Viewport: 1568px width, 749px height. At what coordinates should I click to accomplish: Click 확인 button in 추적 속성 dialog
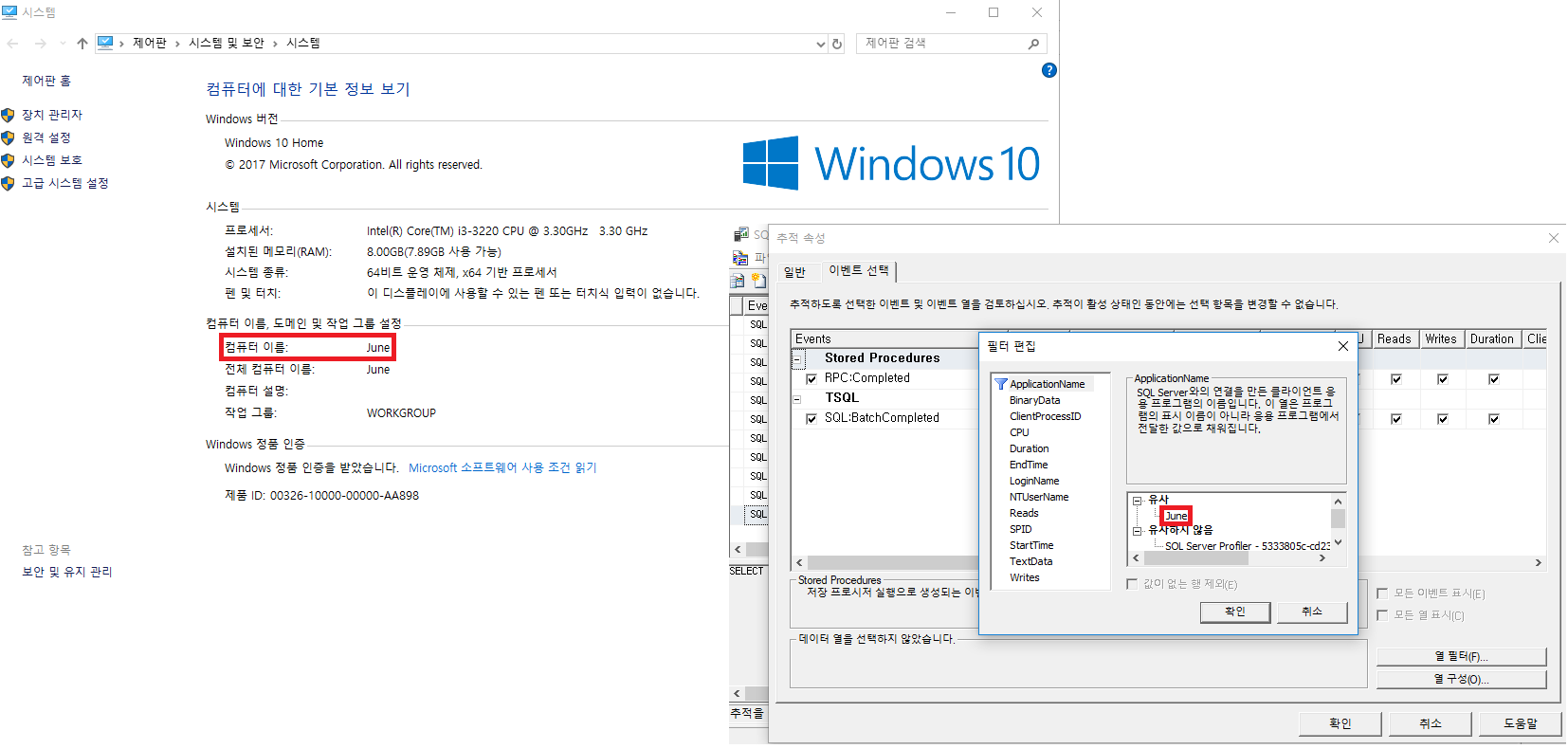coord(1340,723)
